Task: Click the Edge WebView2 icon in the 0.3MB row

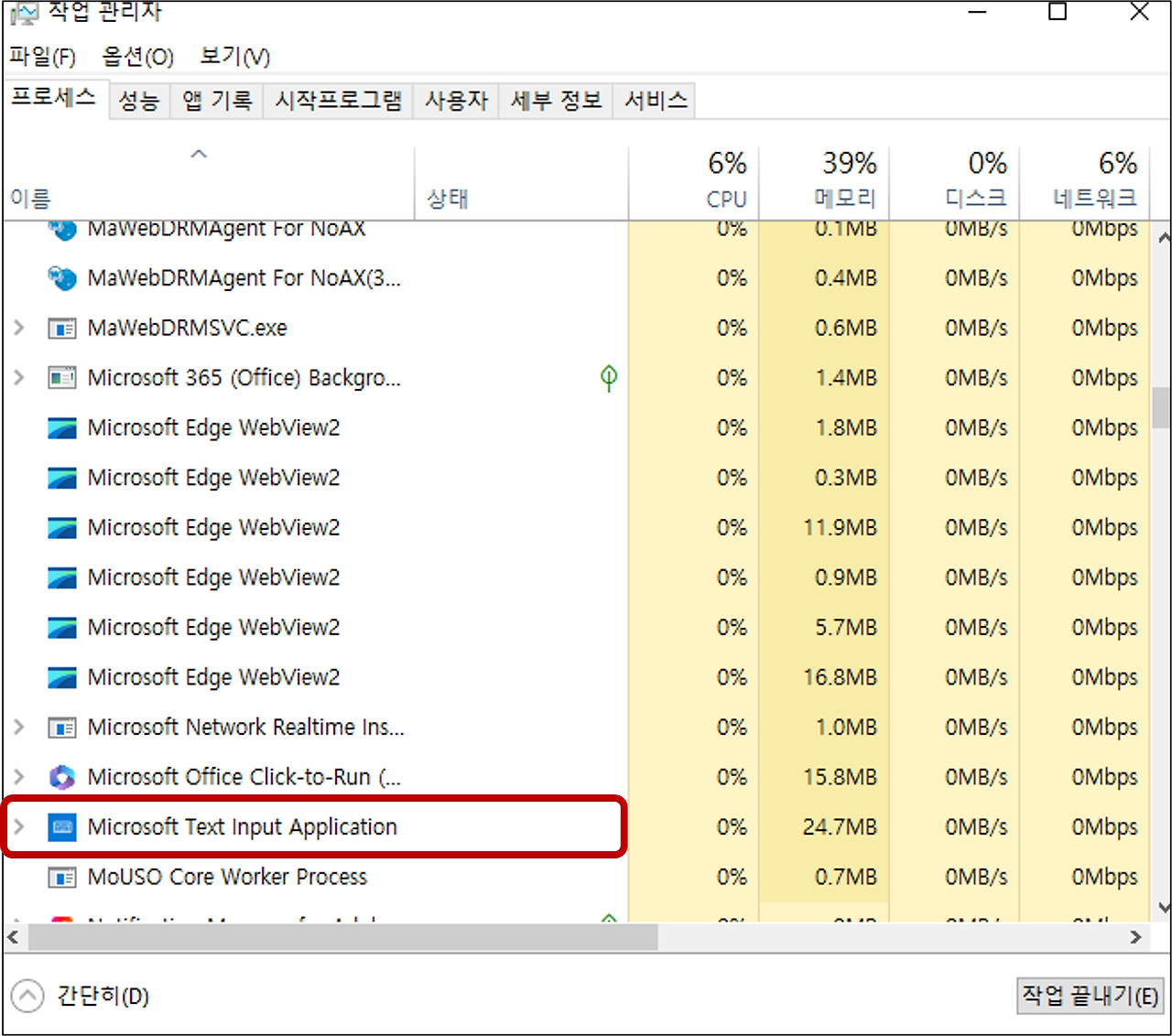Action: [61, 478]
